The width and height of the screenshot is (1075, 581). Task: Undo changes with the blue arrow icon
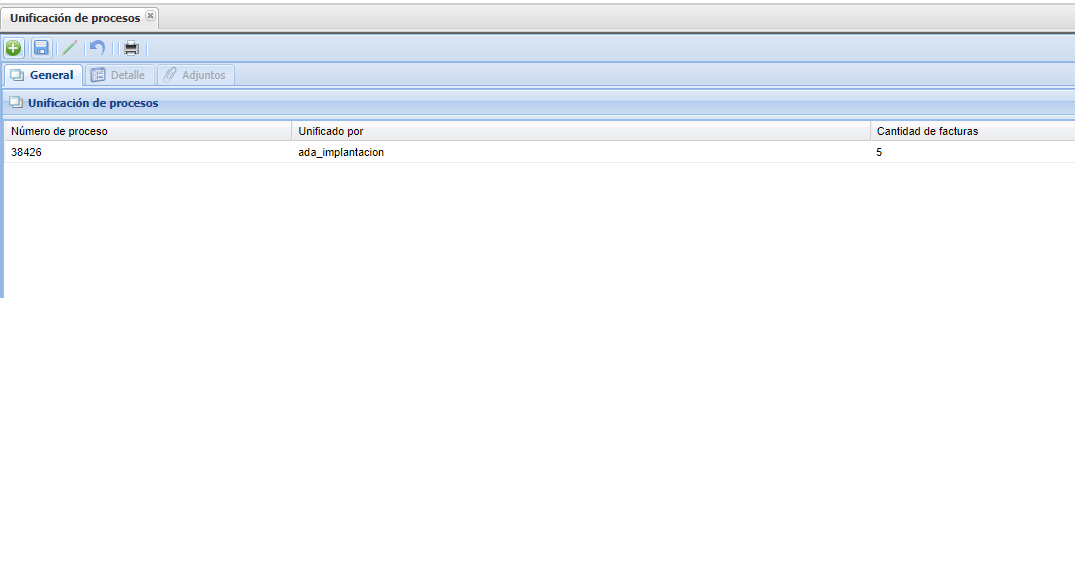click(97, 48)
